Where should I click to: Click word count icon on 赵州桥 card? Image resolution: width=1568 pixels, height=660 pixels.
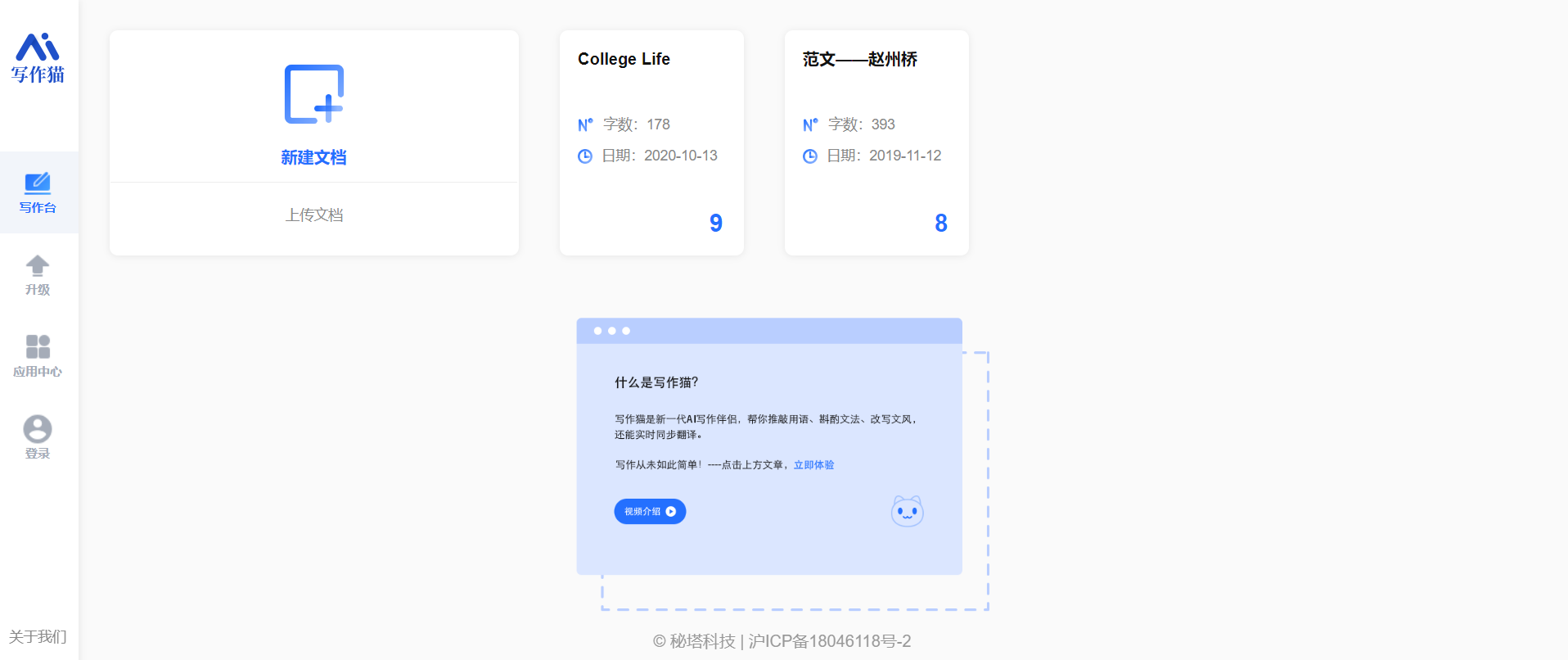point(810,124)
